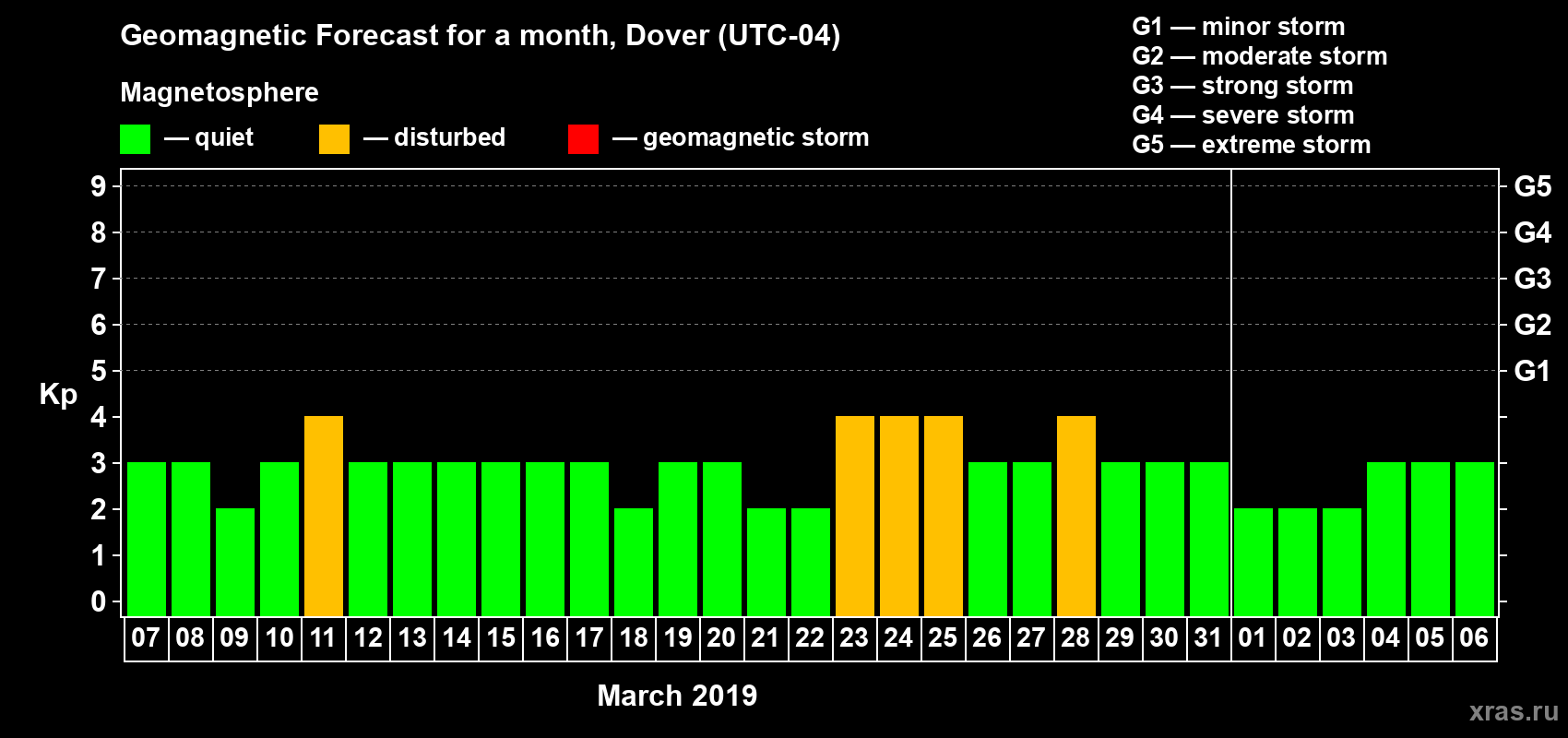
Task: Click the G1 axis label
Action: pos(1533,371)
